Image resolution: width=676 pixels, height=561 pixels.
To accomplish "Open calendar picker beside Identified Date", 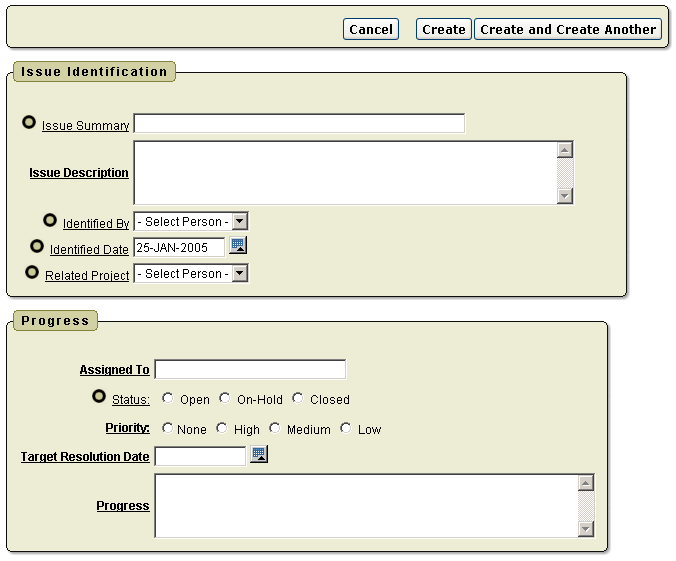I will (x=238, y=245).
